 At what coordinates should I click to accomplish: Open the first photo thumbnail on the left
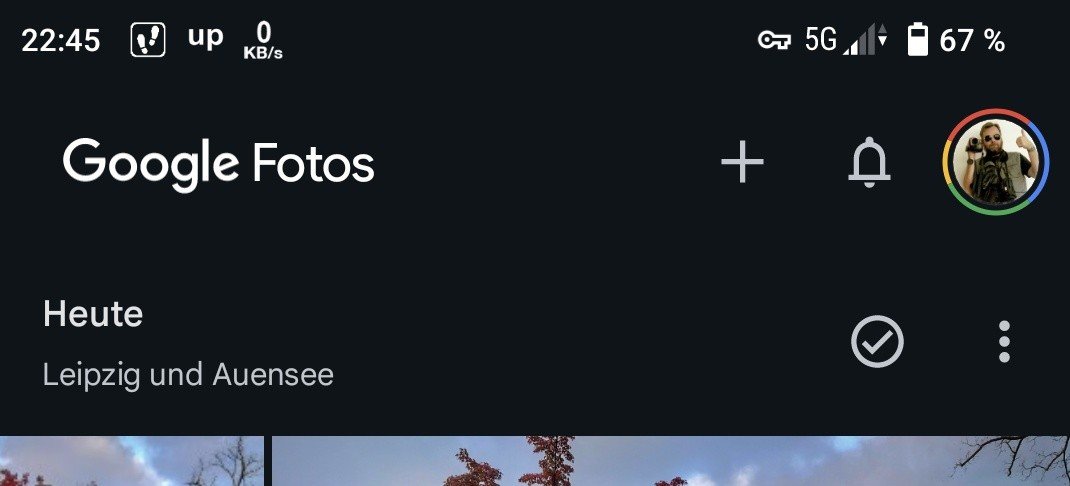pyautogui.click(x=132, y=461)
